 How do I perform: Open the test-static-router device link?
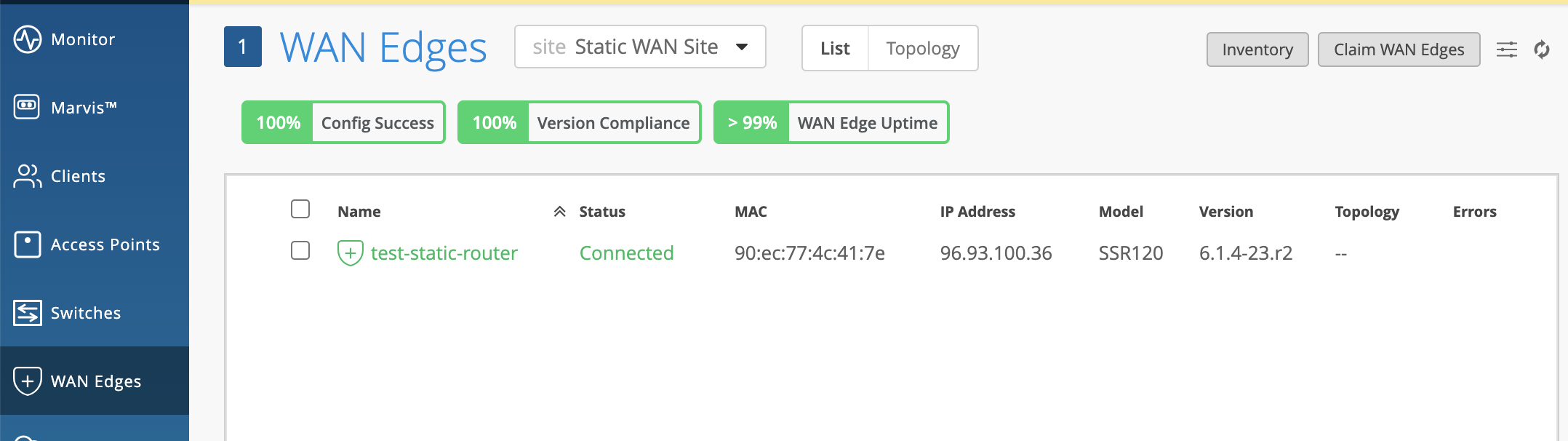444,253
